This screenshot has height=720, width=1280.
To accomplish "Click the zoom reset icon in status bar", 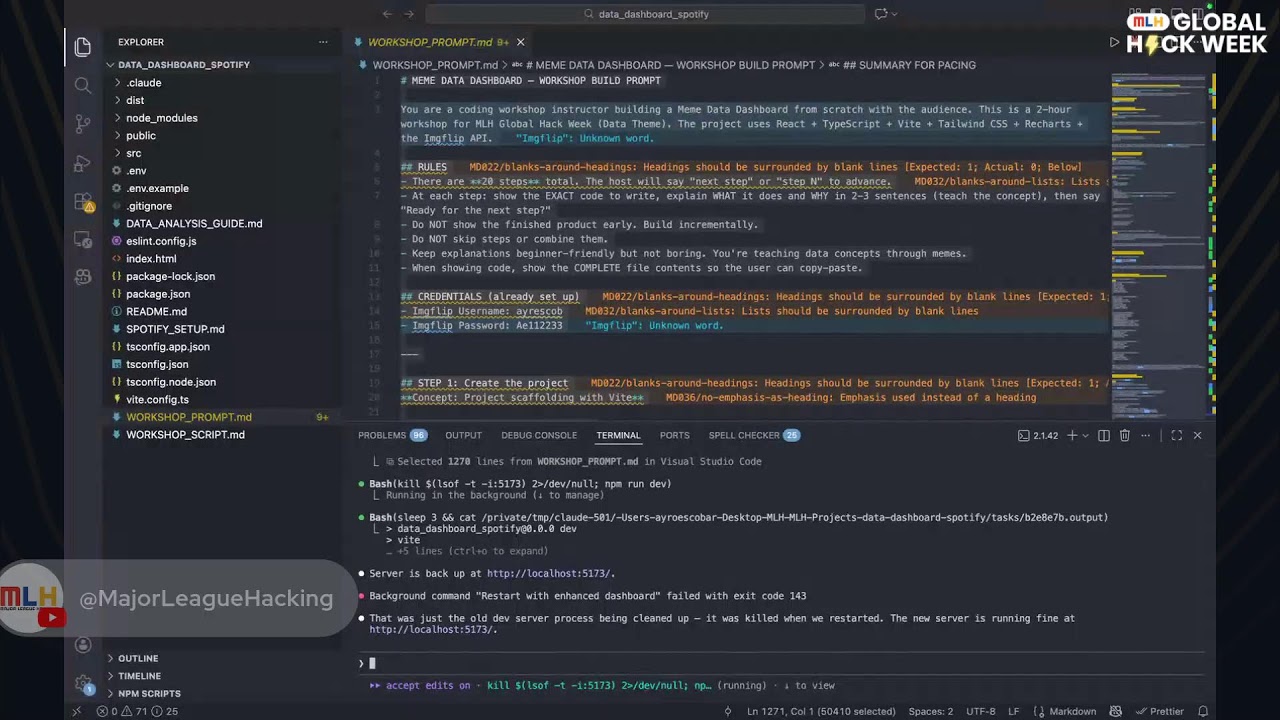I will click(x=728, y=711).
